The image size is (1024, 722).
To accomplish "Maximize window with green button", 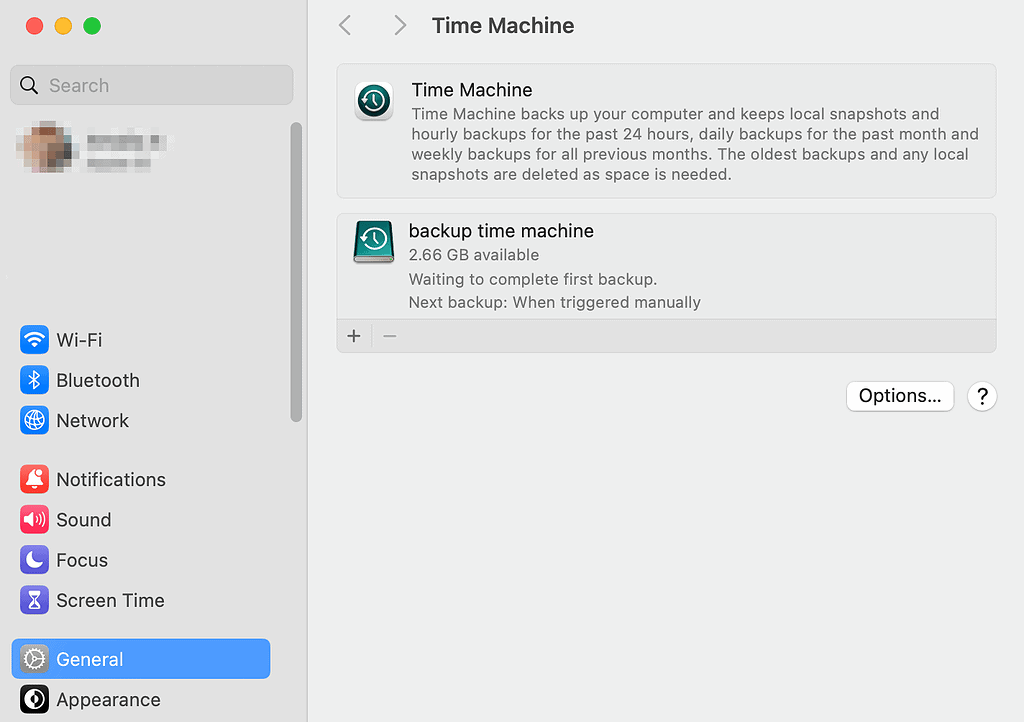I will click(x=92, y=26).
